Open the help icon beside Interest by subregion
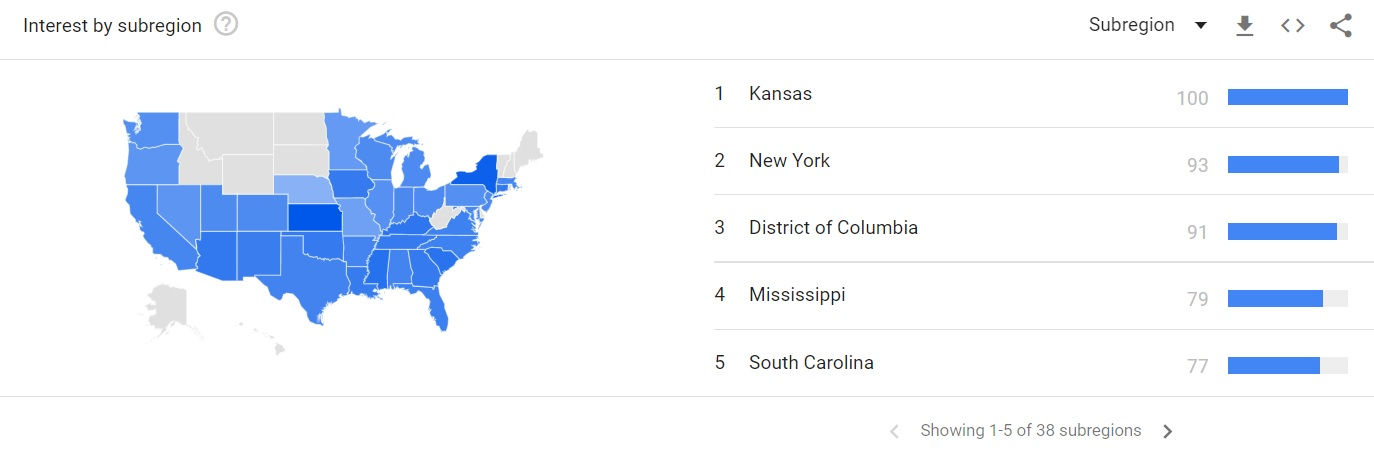1374x463 pixels. (x=226, y=25)
